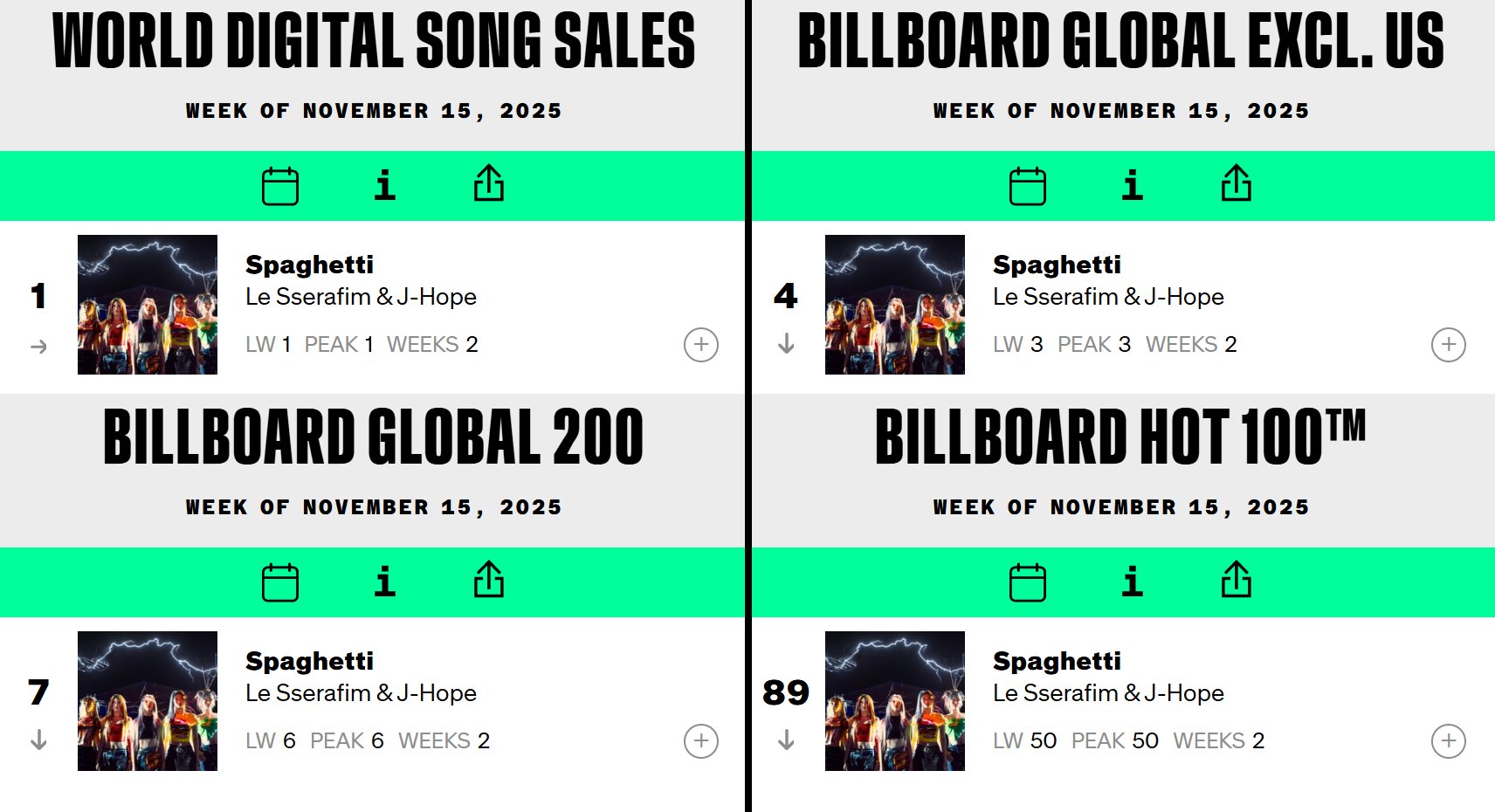The image size is (1495, 812).
Task: Expand Spaghetti entry in Billboard Global 200
Action: [x=701, y=741]
